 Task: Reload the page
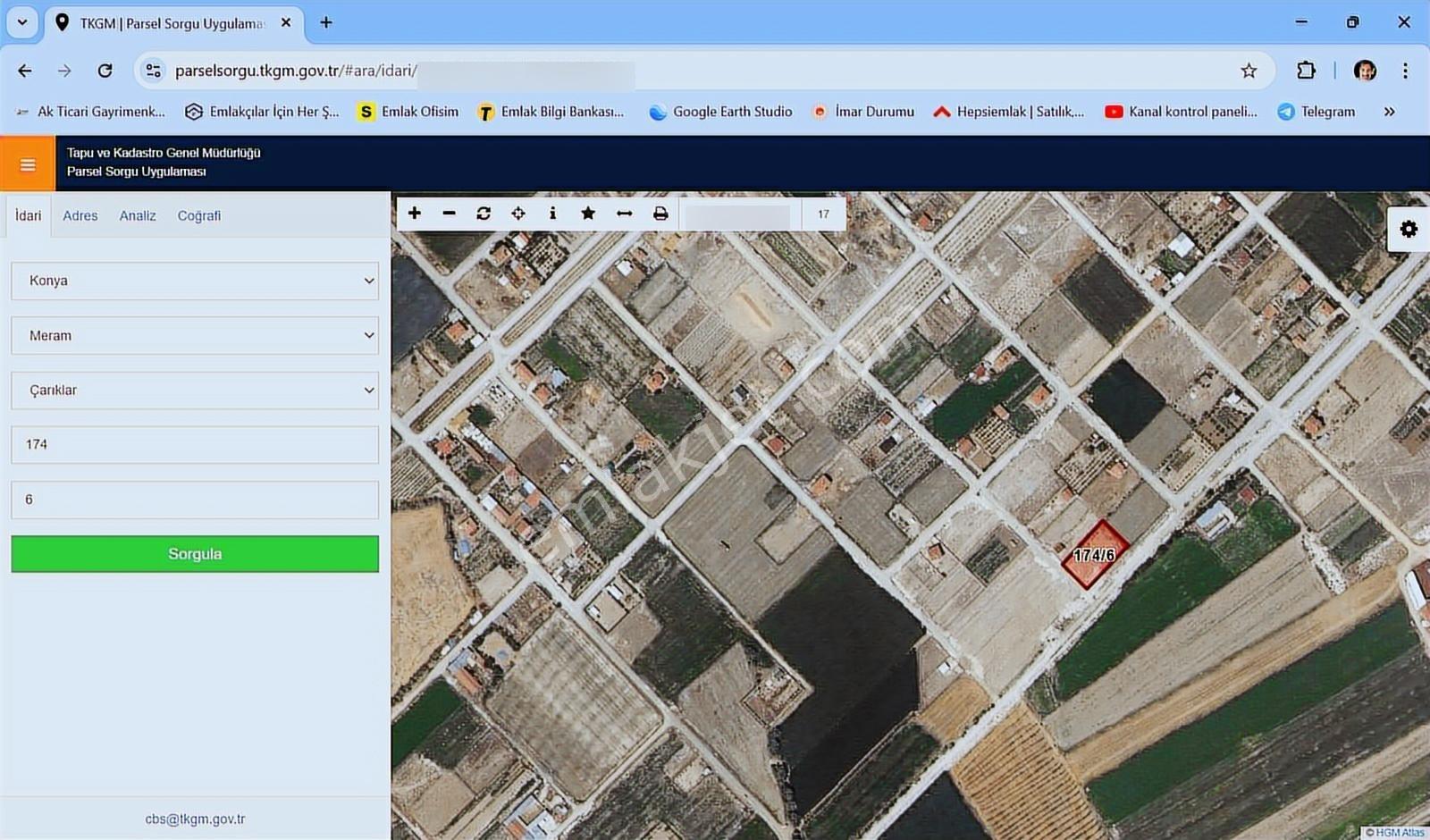pyautogui.click(x=105, y=71)
